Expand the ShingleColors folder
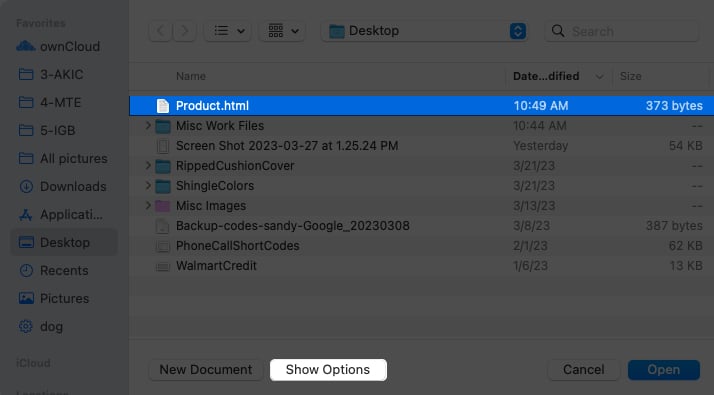The height and width of the screenshot is (395, 714). point(148,185)
